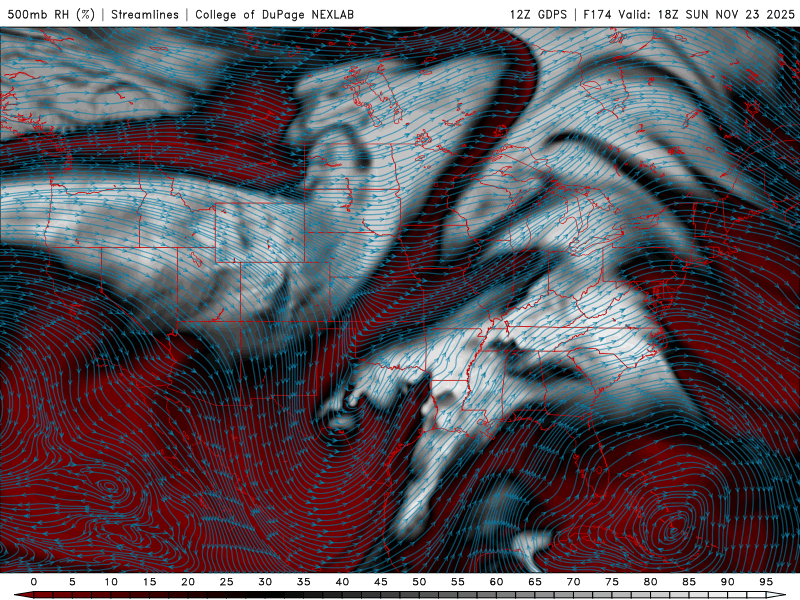Image resolution: width=800 pixels, height=600 pixels.
Task: Click the colorbar label "30"
Action: click(x=265, y=582)
